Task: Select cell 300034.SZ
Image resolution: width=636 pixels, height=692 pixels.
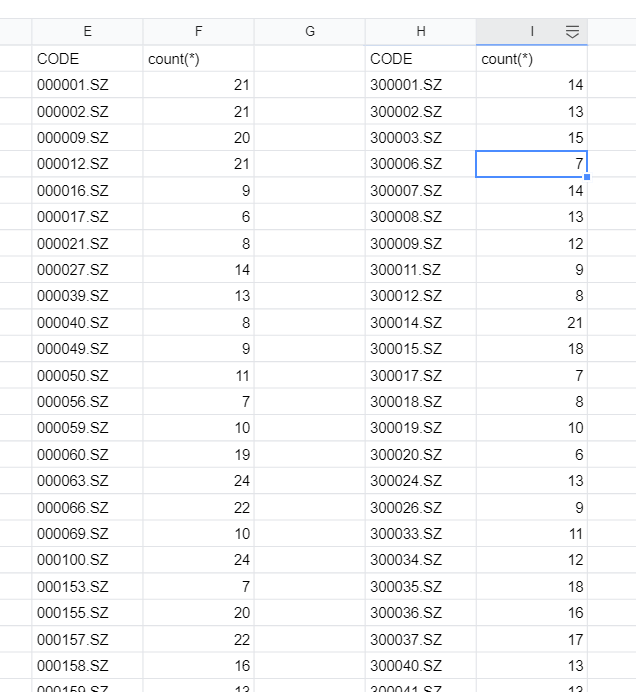Action: click(x=421, y=560)
